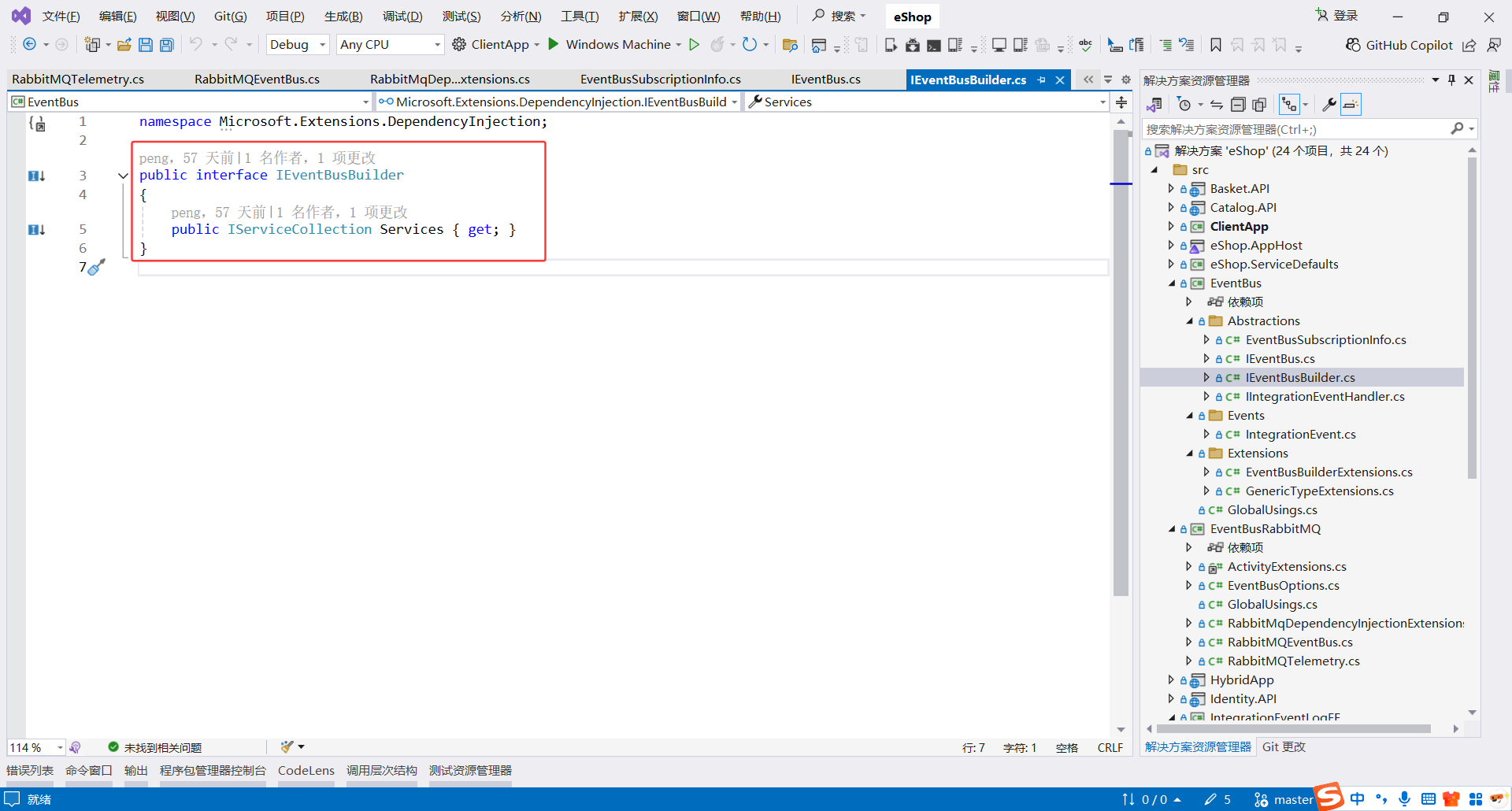Switch Solution Explorer between solution and folder view
1512x811 pixels.
click(x=1154, y=105)
